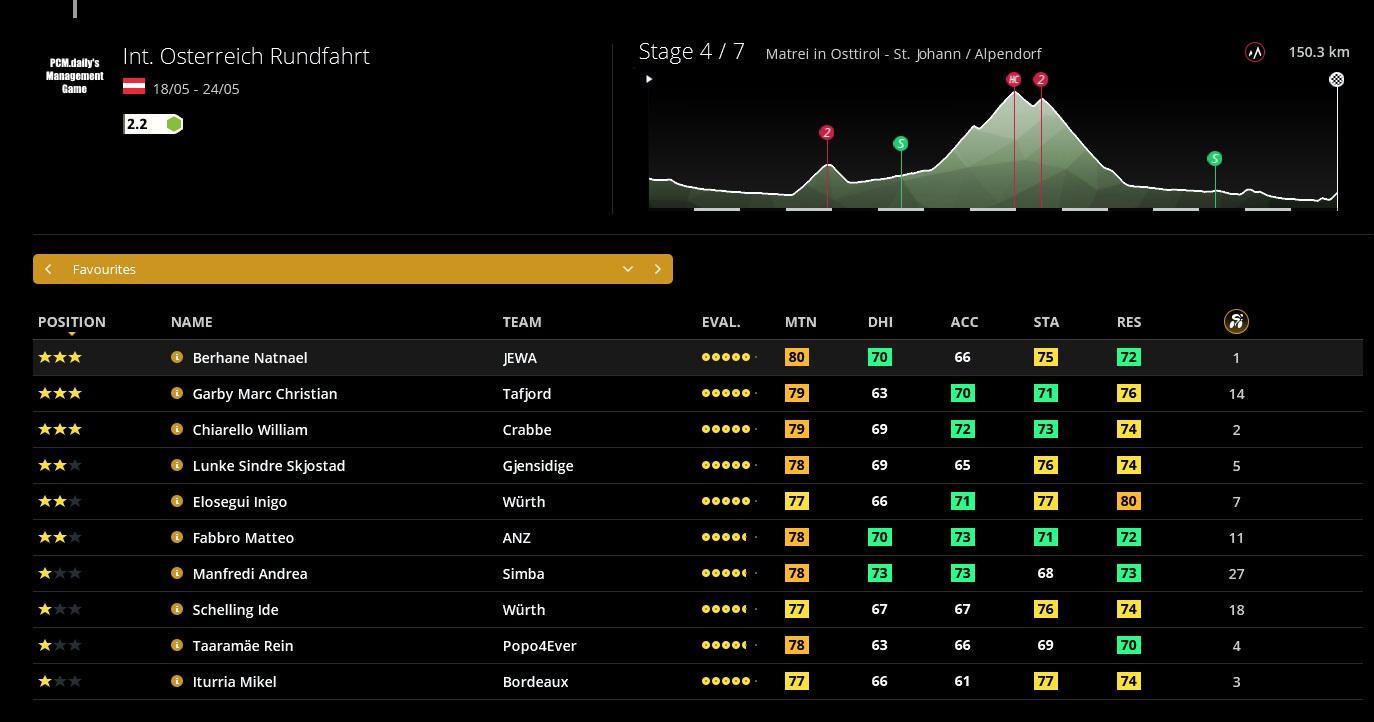The height and width of the screenshot is (722, 1374).
Task: Click Int. Osterreich Rundfahrt race title
Action: pos(246,56)
